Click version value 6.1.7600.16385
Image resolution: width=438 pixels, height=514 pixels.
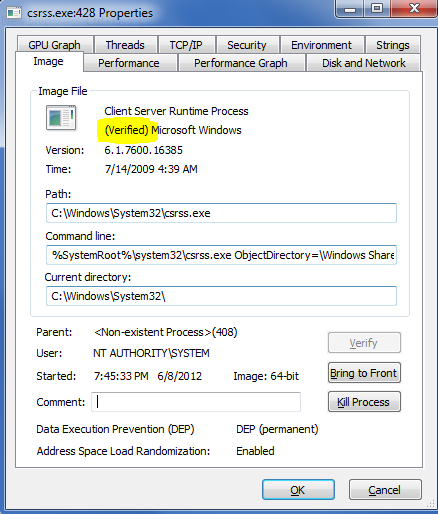pos(143,150)
